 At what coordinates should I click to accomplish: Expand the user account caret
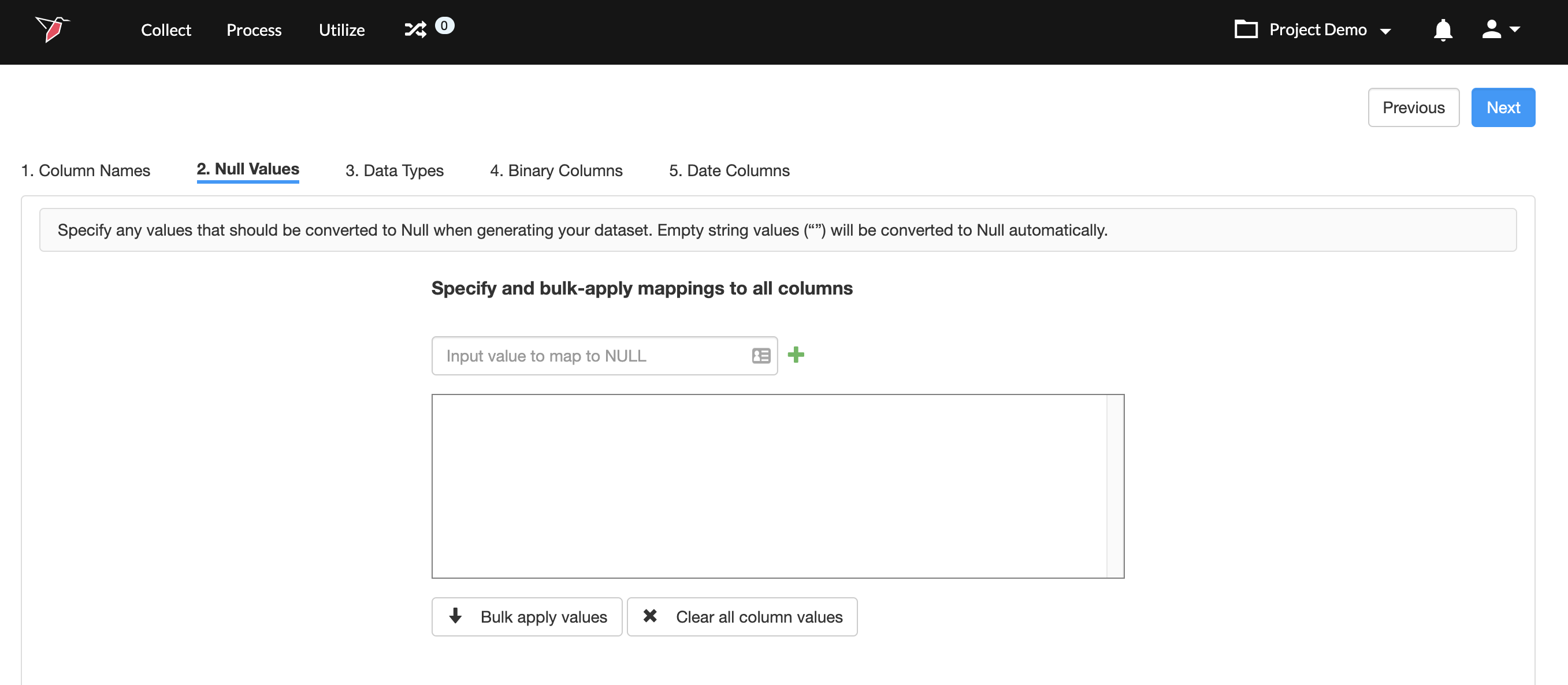(x=1515, y=29)
